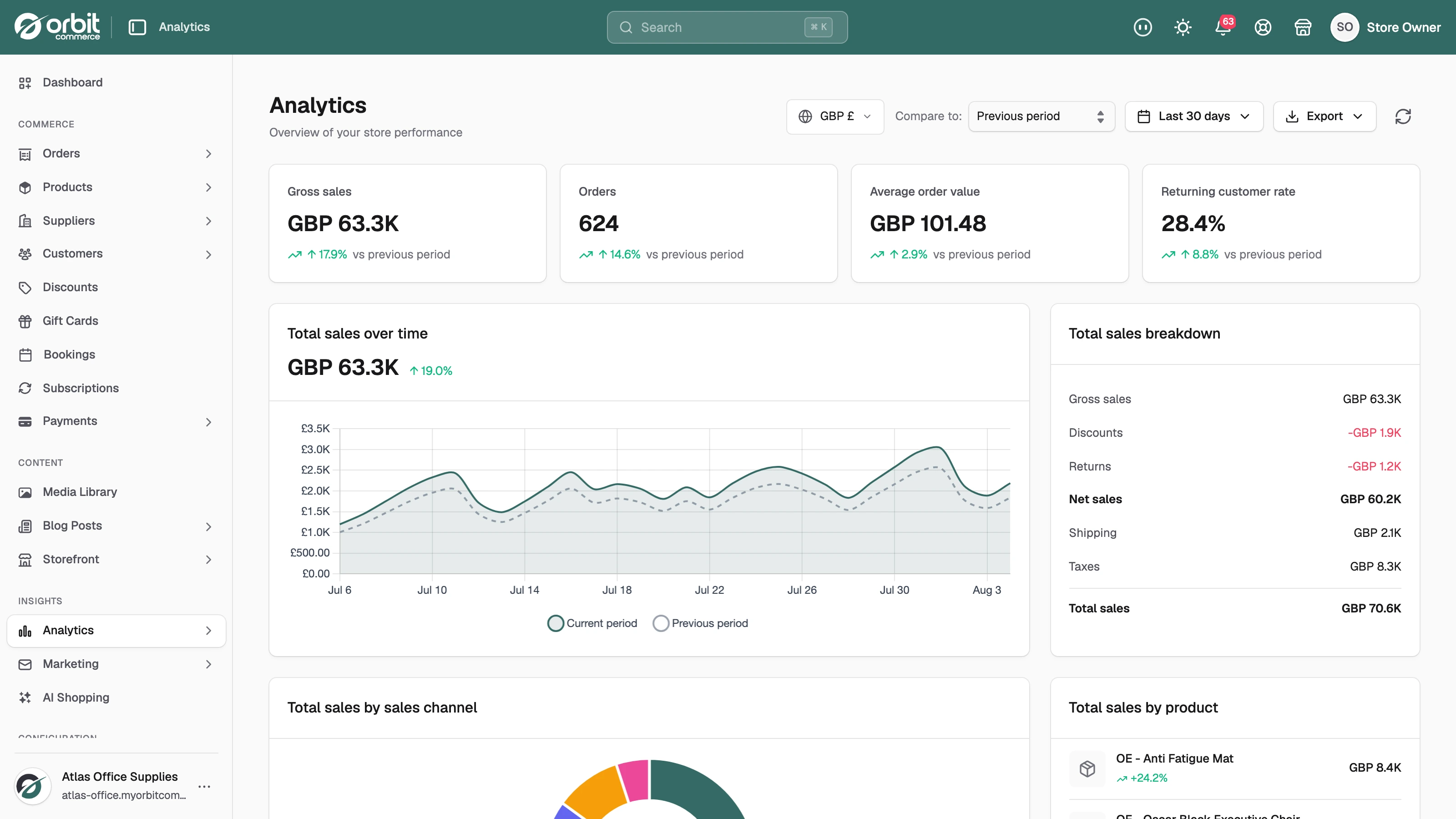Toggle Previous period chart legend
This screenshot has width=1456, height=819.
point(700,623)
